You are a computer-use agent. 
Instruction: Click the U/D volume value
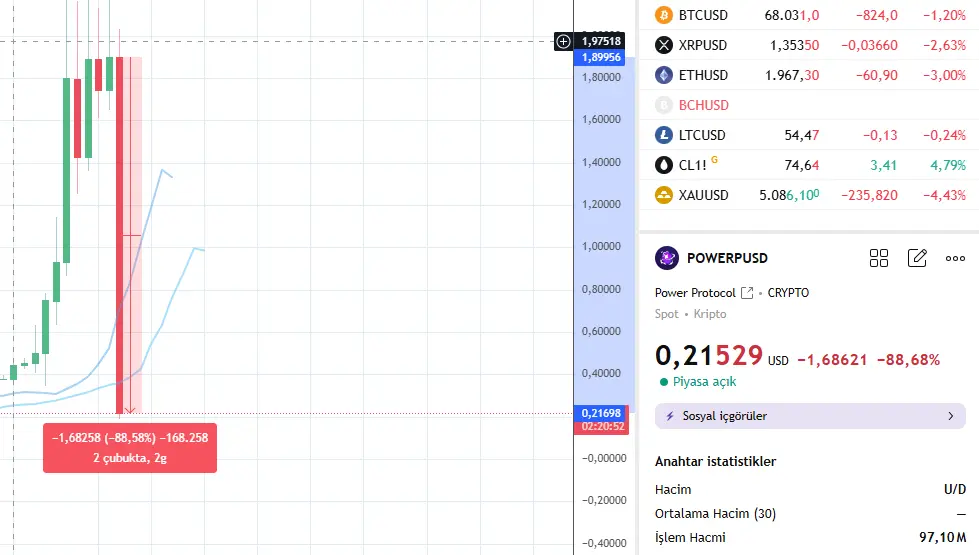pos(955,489)
